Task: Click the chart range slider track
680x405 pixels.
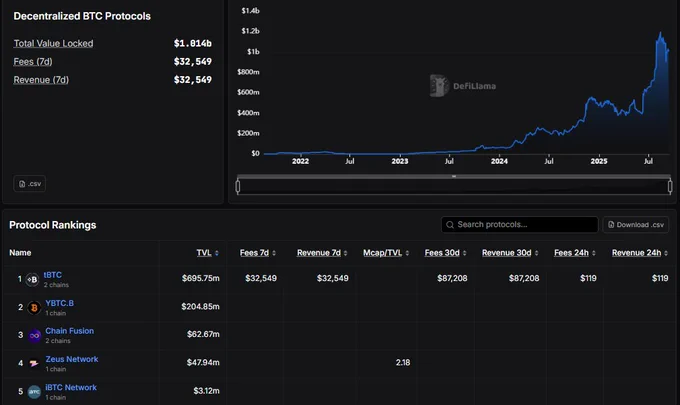Action: click(x=454, y=187)
